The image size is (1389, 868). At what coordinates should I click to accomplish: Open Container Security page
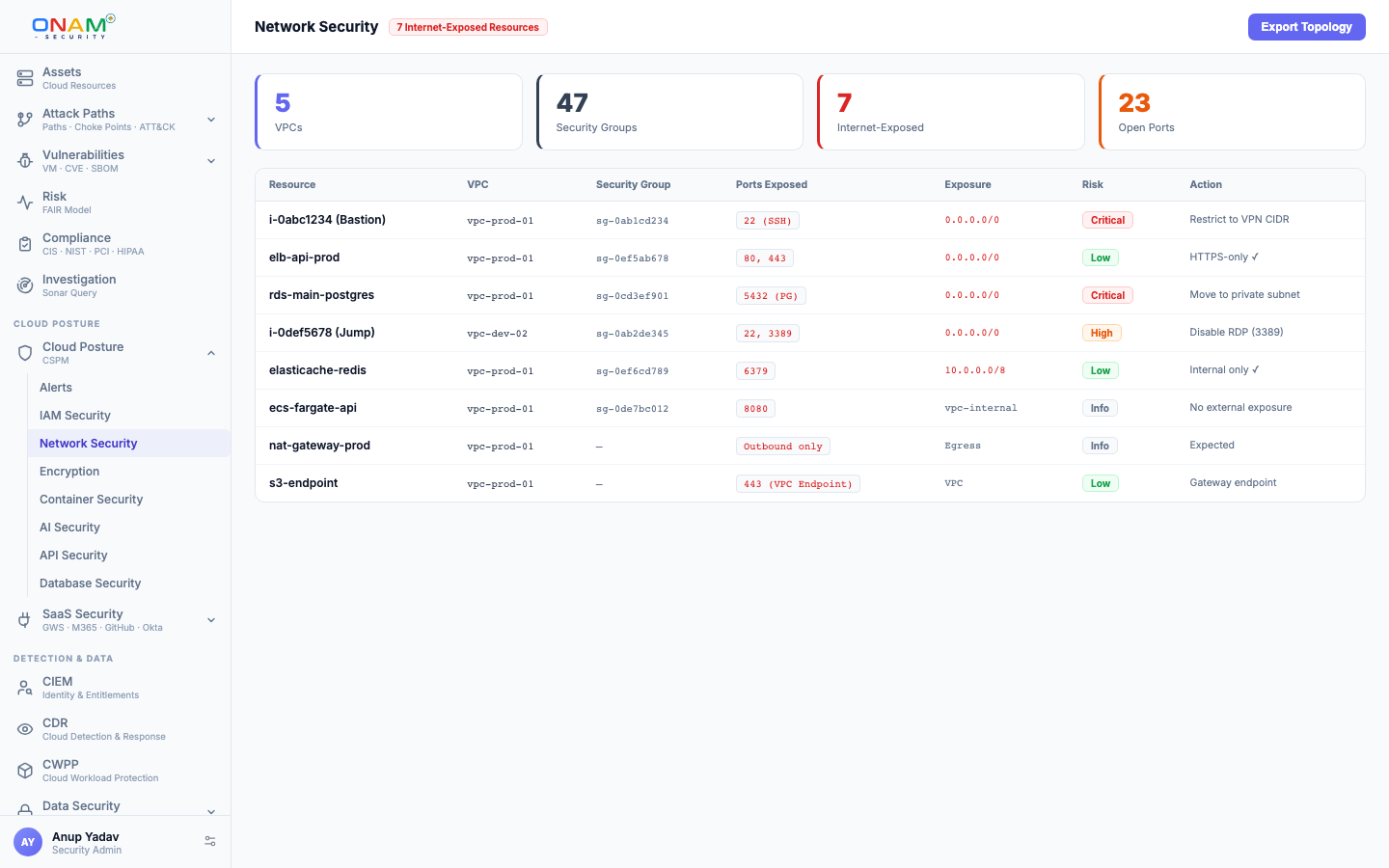(x=129, y=500)
